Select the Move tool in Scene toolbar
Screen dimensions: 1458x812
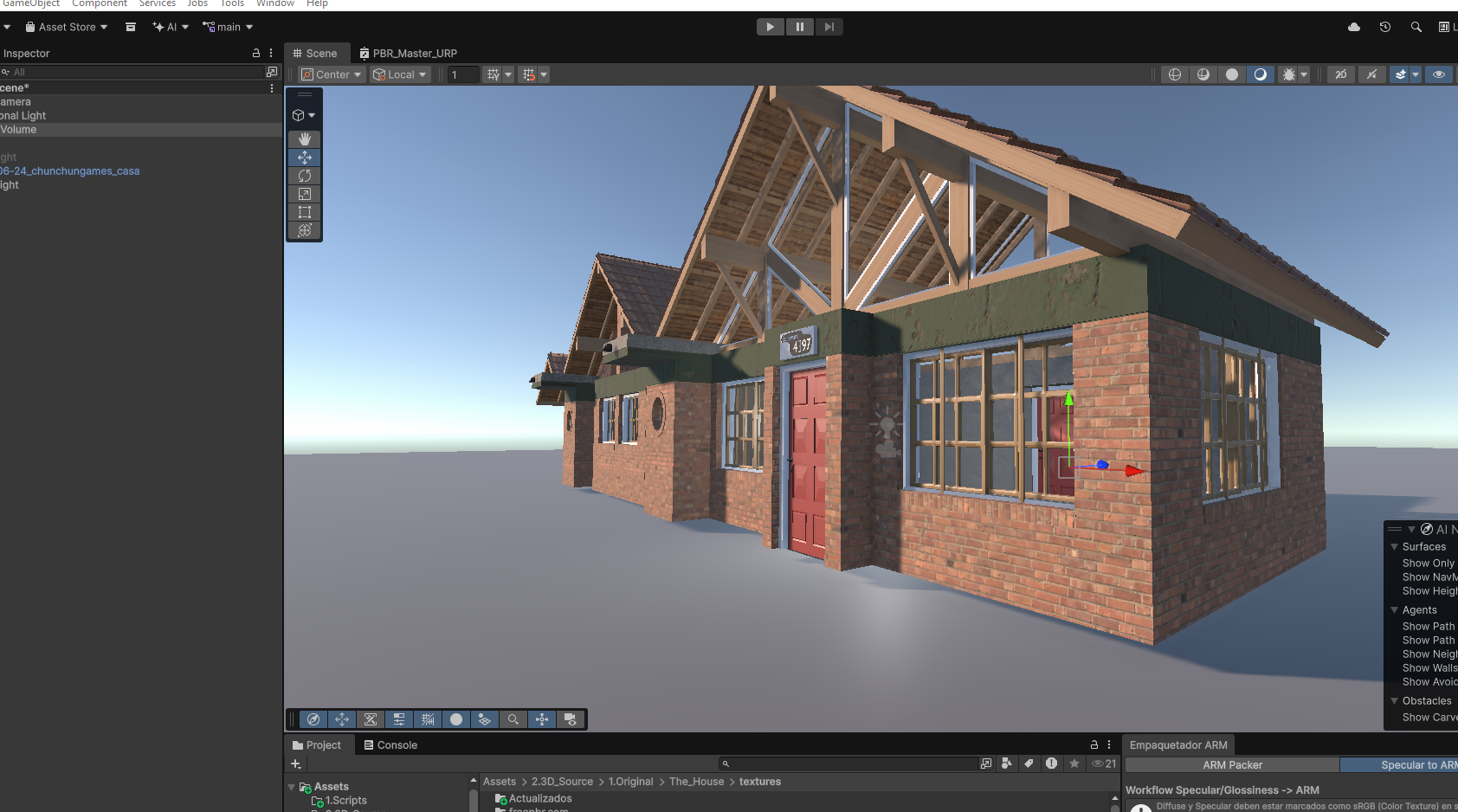305,158
